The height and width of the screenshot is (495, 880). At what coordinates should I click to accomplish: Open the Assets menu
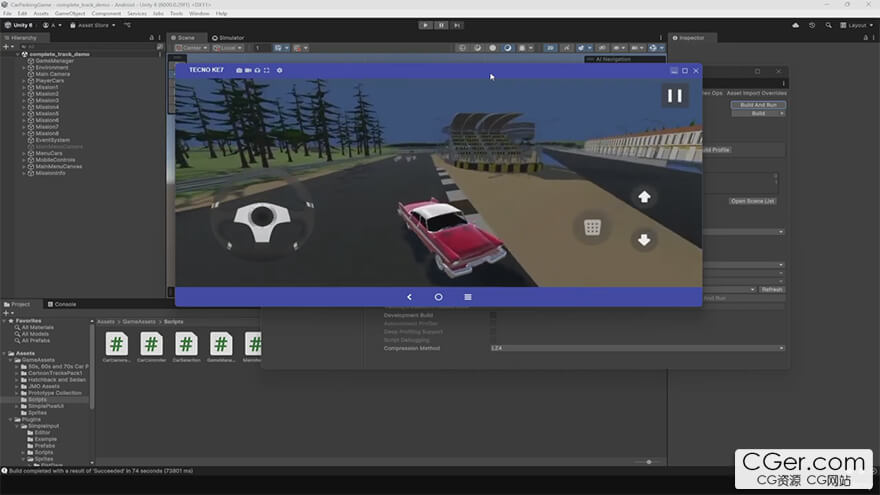coord(41,13)
